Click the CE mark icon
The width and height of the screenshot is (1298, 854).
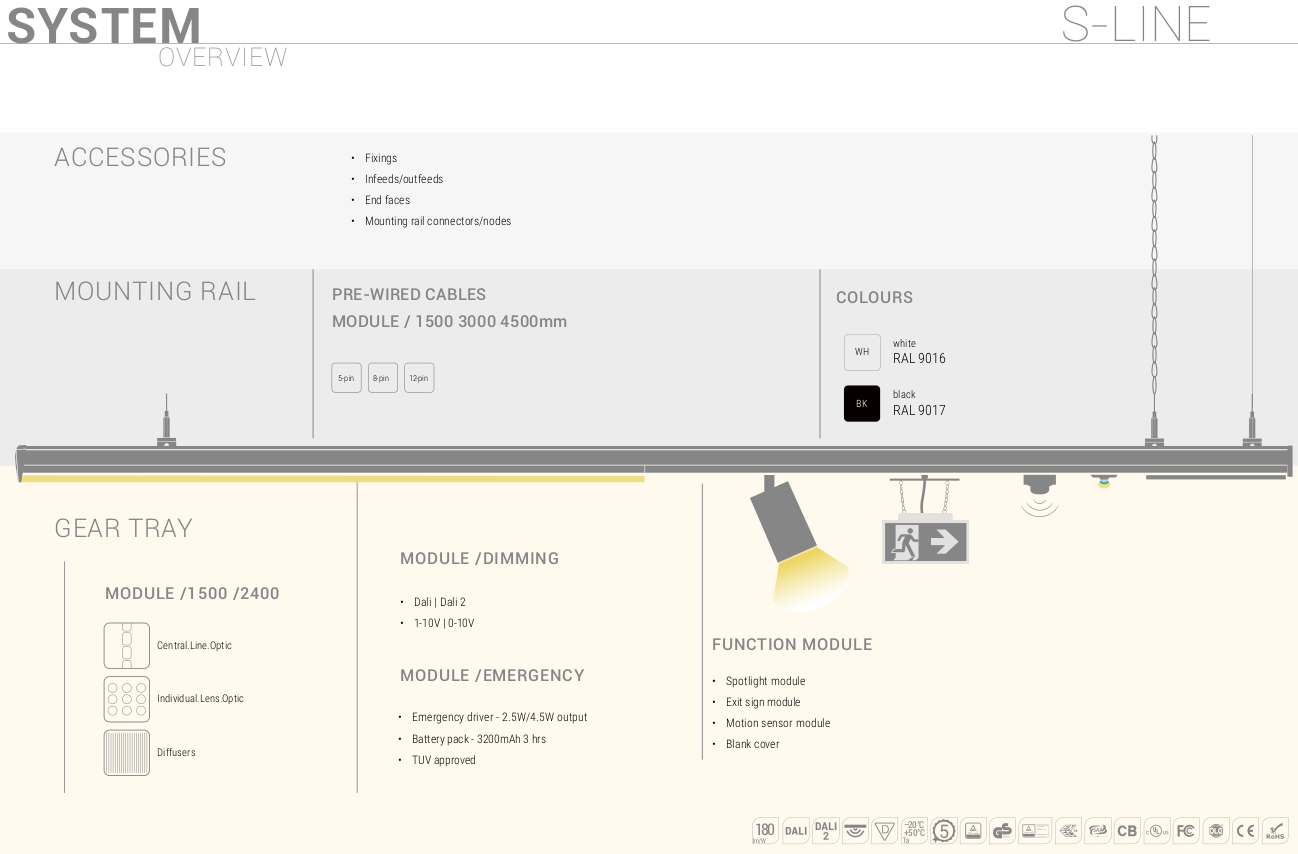pyautogui.click(x=1245, y=830)
